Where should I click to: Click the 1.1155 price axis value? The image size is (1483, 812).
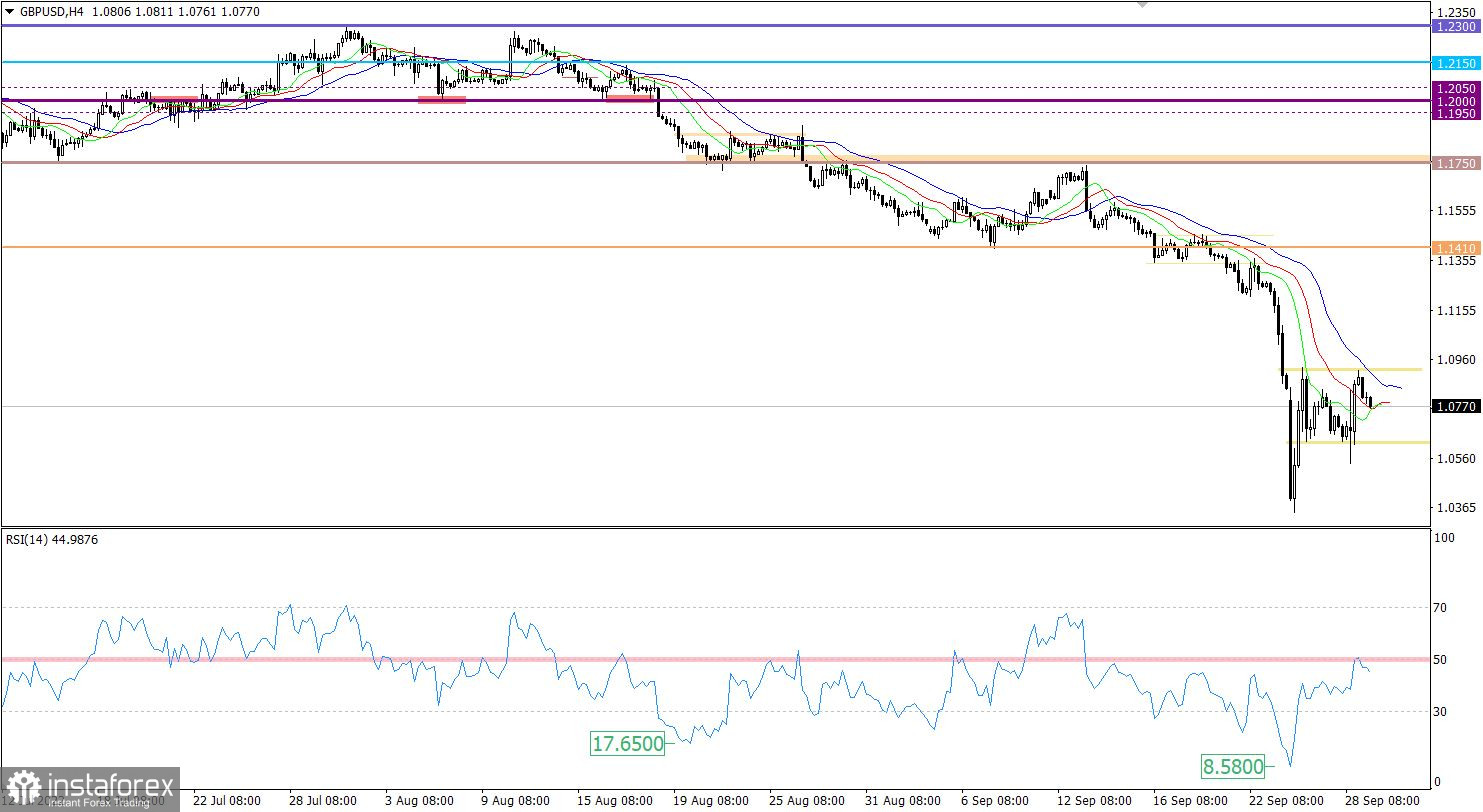(x=1456, y=311)
